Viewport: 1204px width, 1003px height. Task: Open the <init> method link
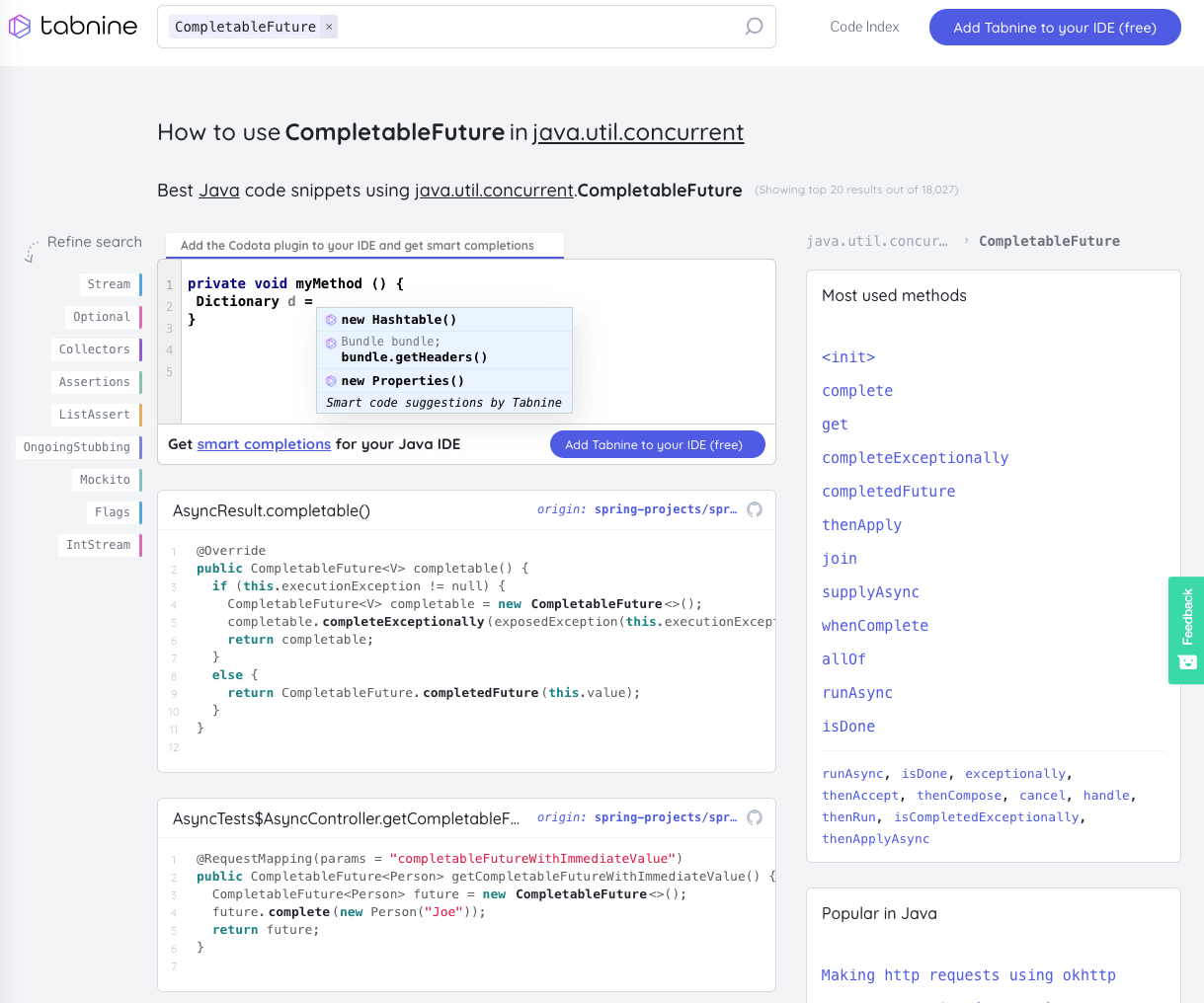848,357
